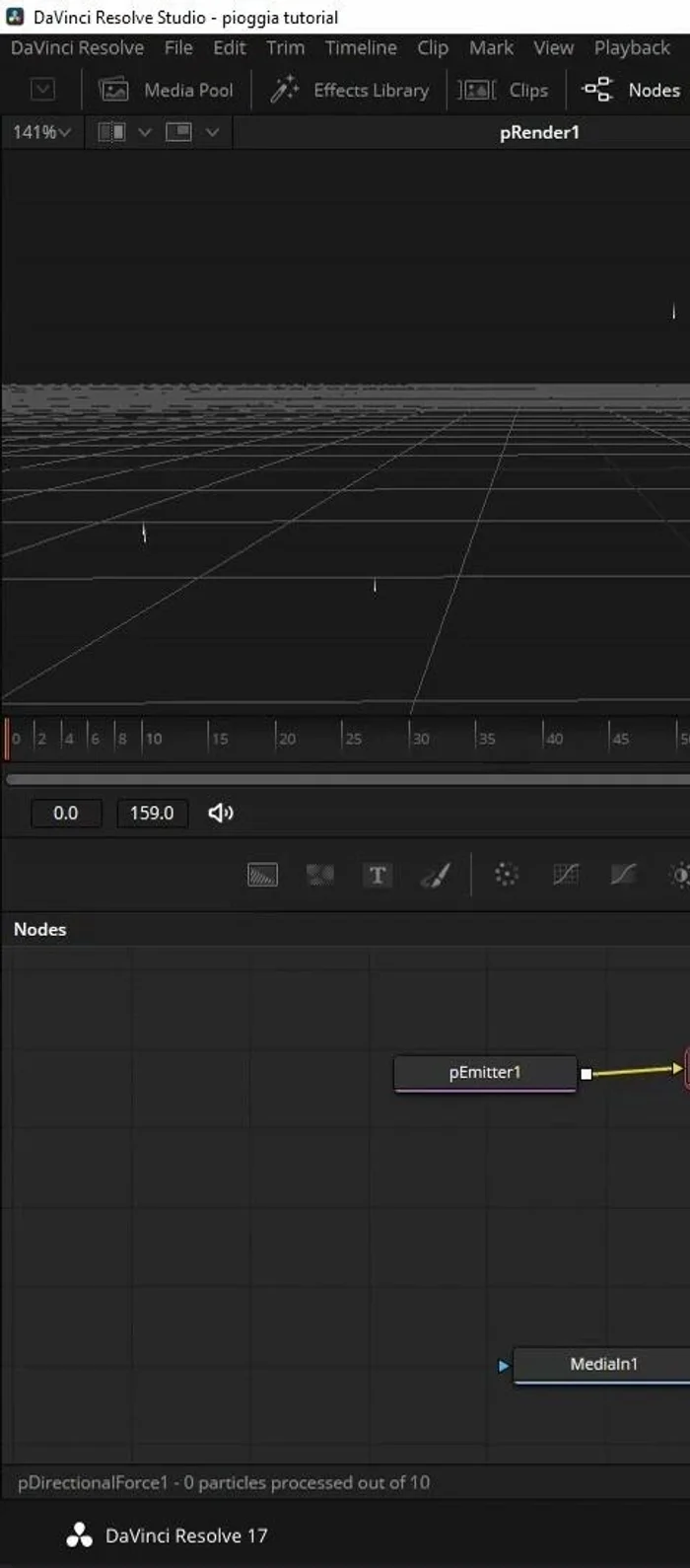Show the Clips panel
This screenshot has width=690, height=1568.
coord(503,90)
